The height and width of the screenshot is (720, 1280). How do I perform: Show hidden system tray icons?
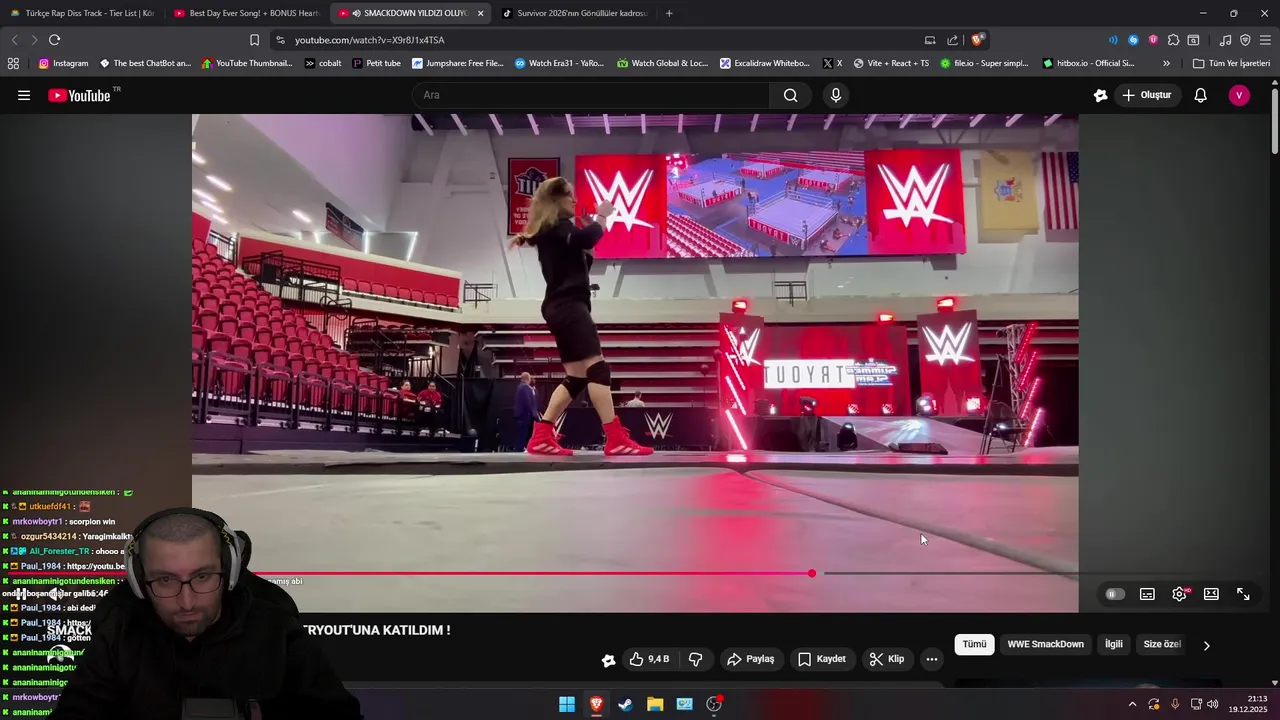(1132, 704)
